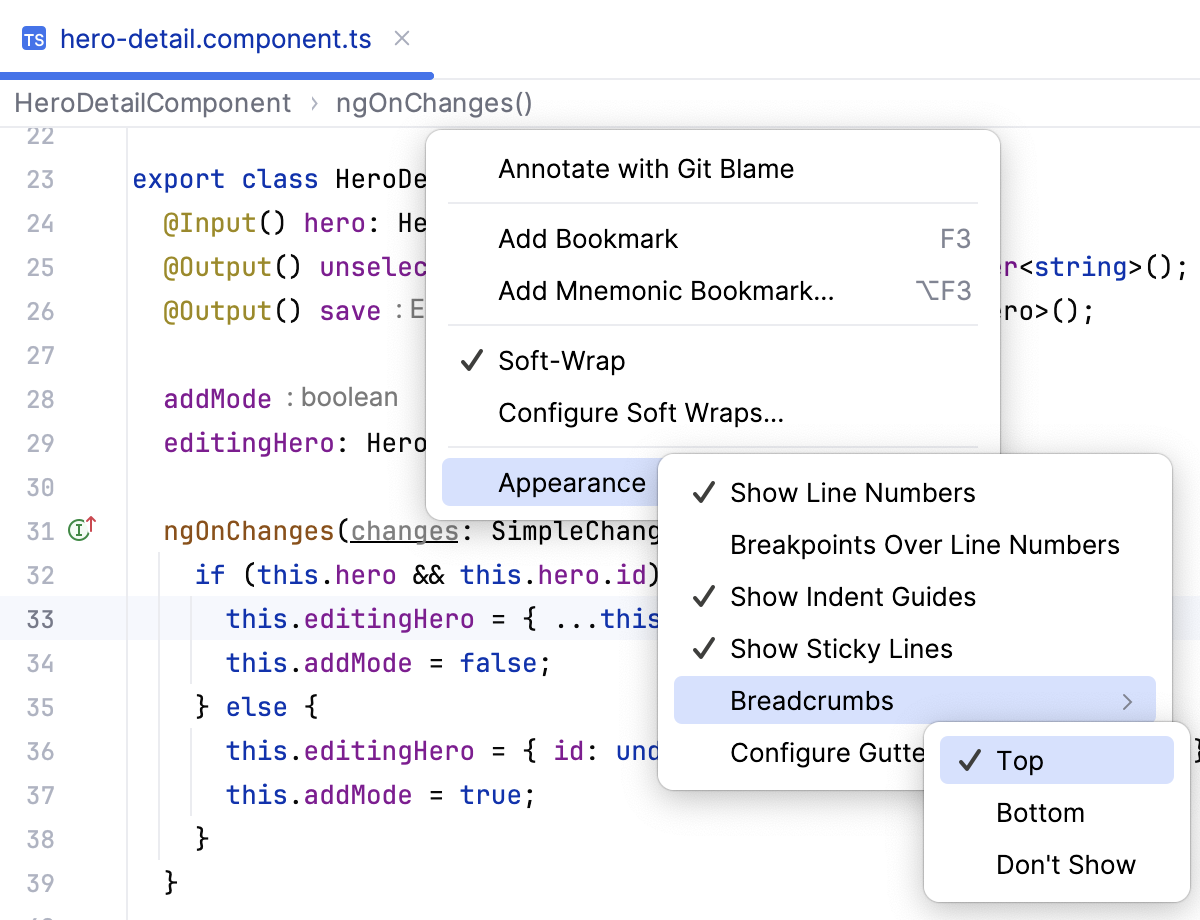Expand the Appearance submenu

(572, 483)
